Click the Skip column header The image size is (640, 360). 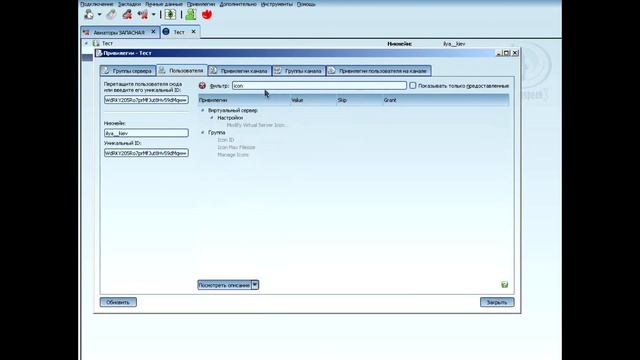360,100
